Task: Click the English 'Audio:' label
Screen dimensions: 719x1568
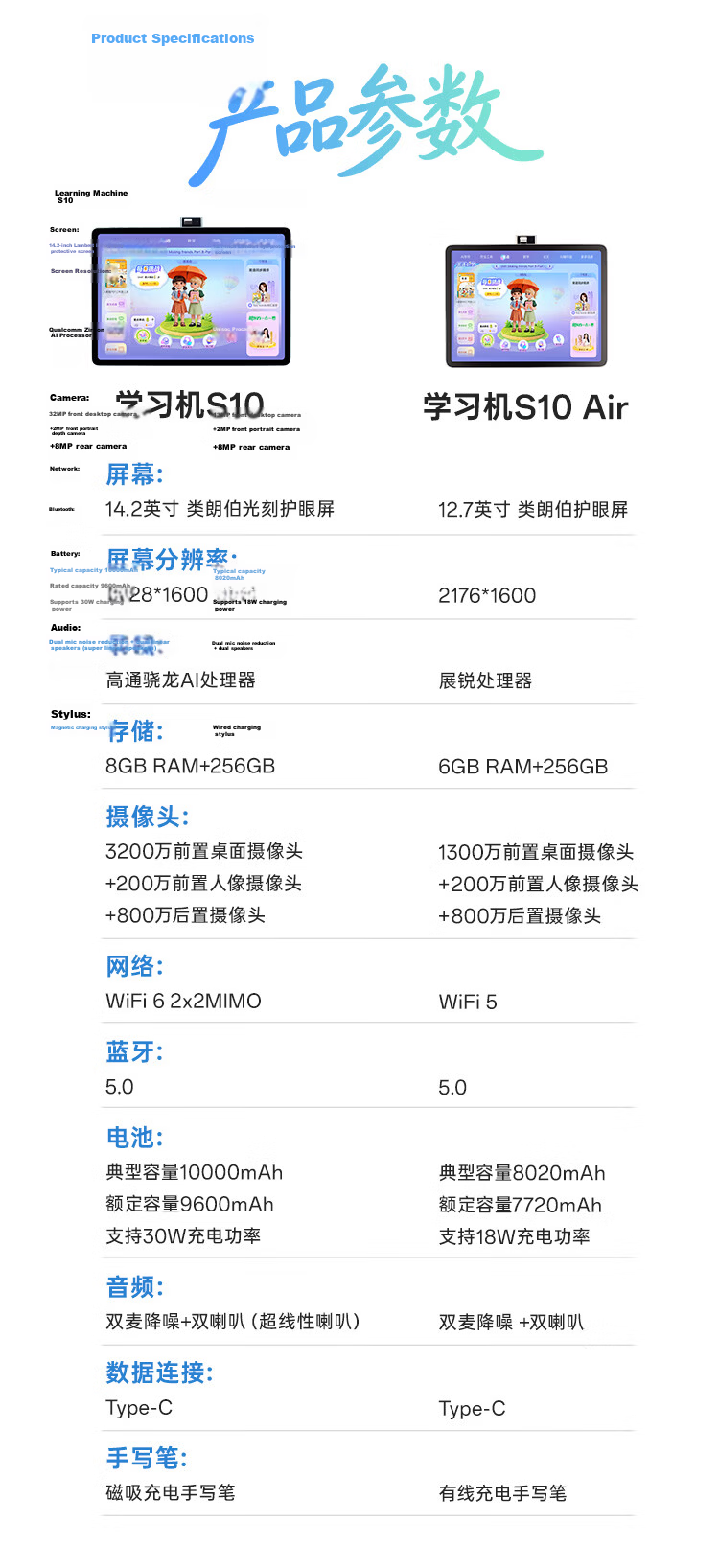Action: (x=65, y=628)
